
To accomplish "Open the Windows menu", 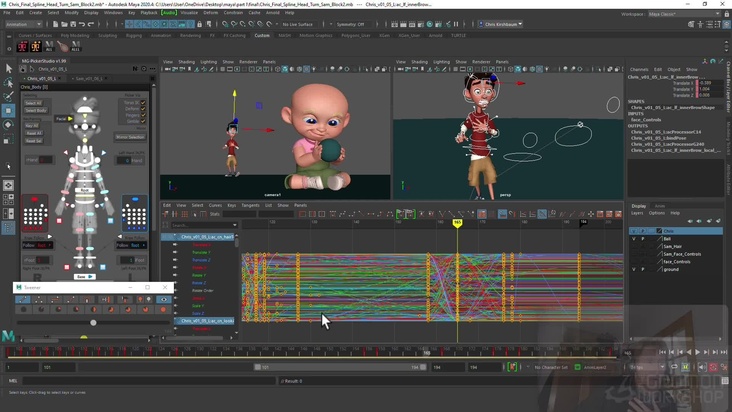I will [x=113, y=13].
